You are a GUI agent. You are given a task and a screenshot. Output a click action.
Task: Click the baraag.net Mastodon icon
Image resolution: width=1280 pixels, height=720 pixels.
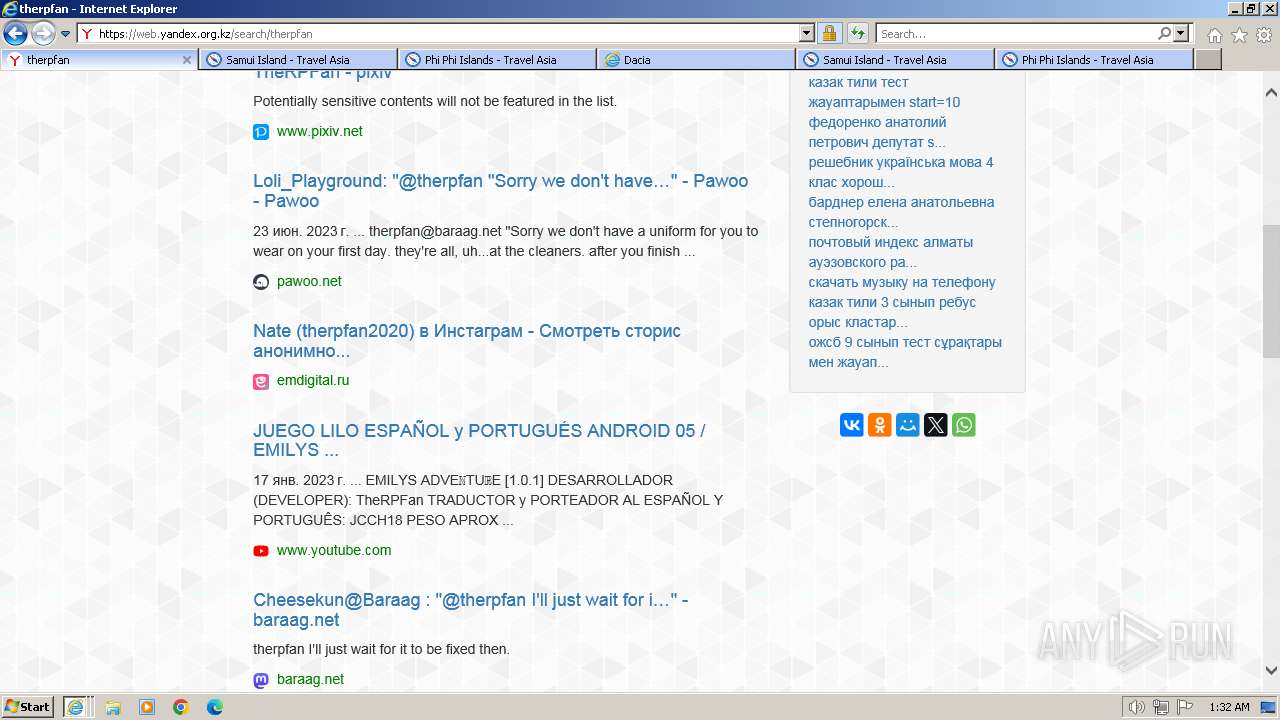261,680
